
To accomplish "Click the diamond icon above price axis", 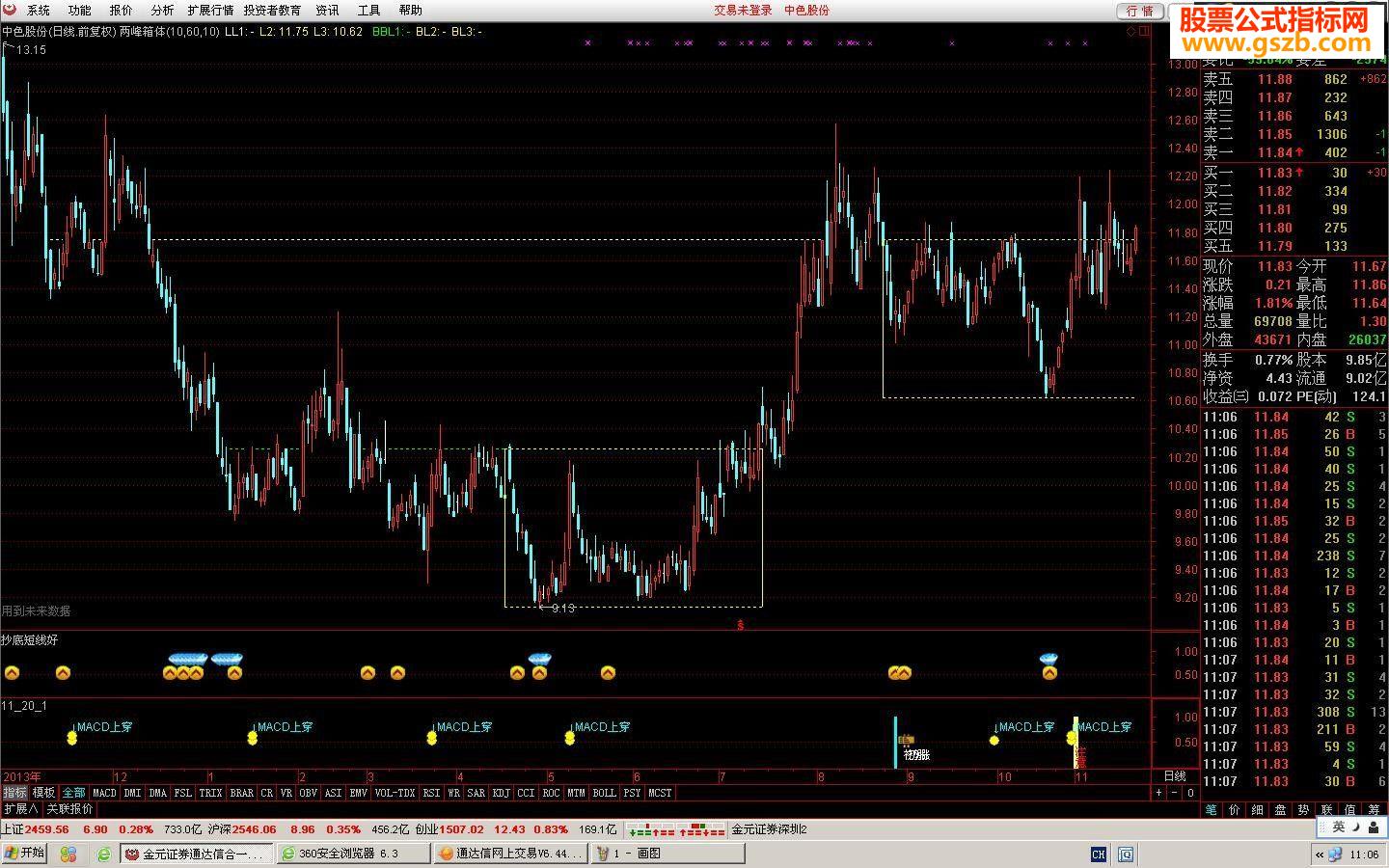I will (x=1131, y=31).
